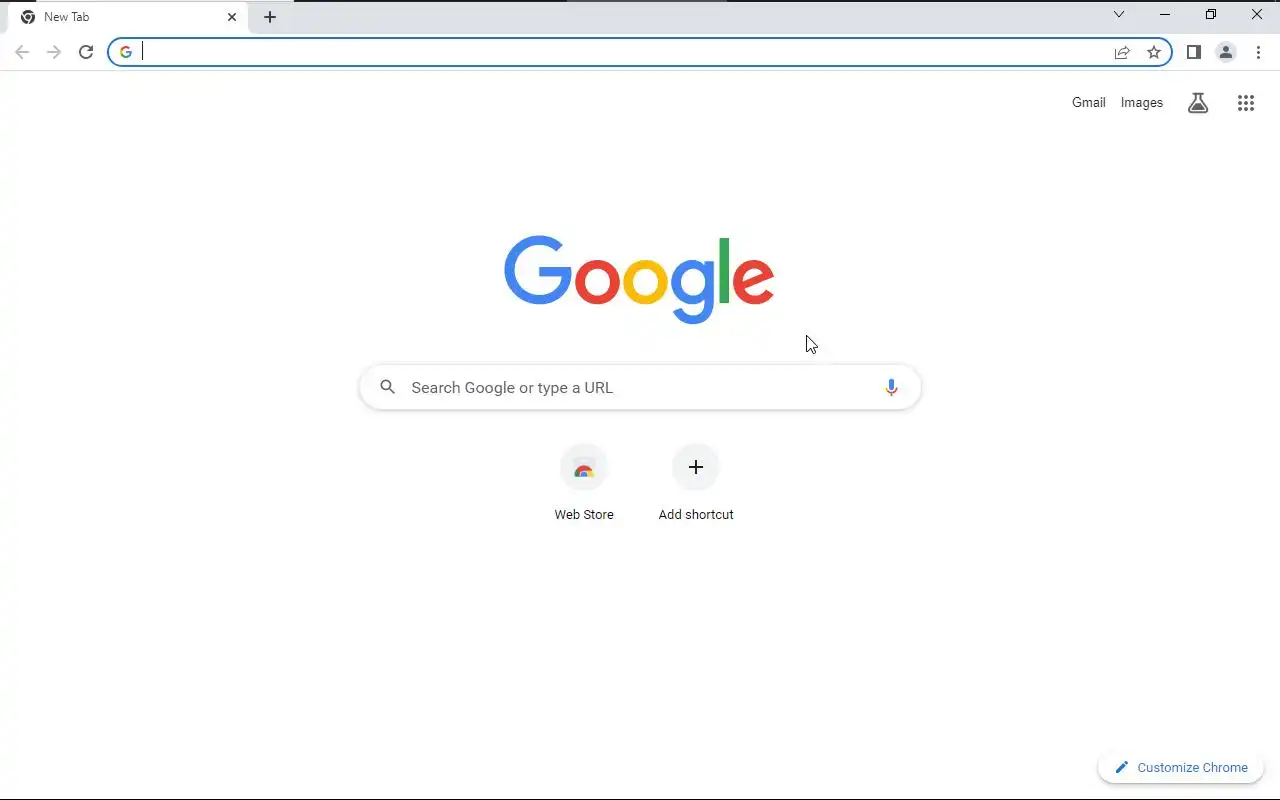Image resolution: width=1280 pixels, height=800 pixels.
Task: Open Search Labs flask icon
Action: [x=1198, y=102]
